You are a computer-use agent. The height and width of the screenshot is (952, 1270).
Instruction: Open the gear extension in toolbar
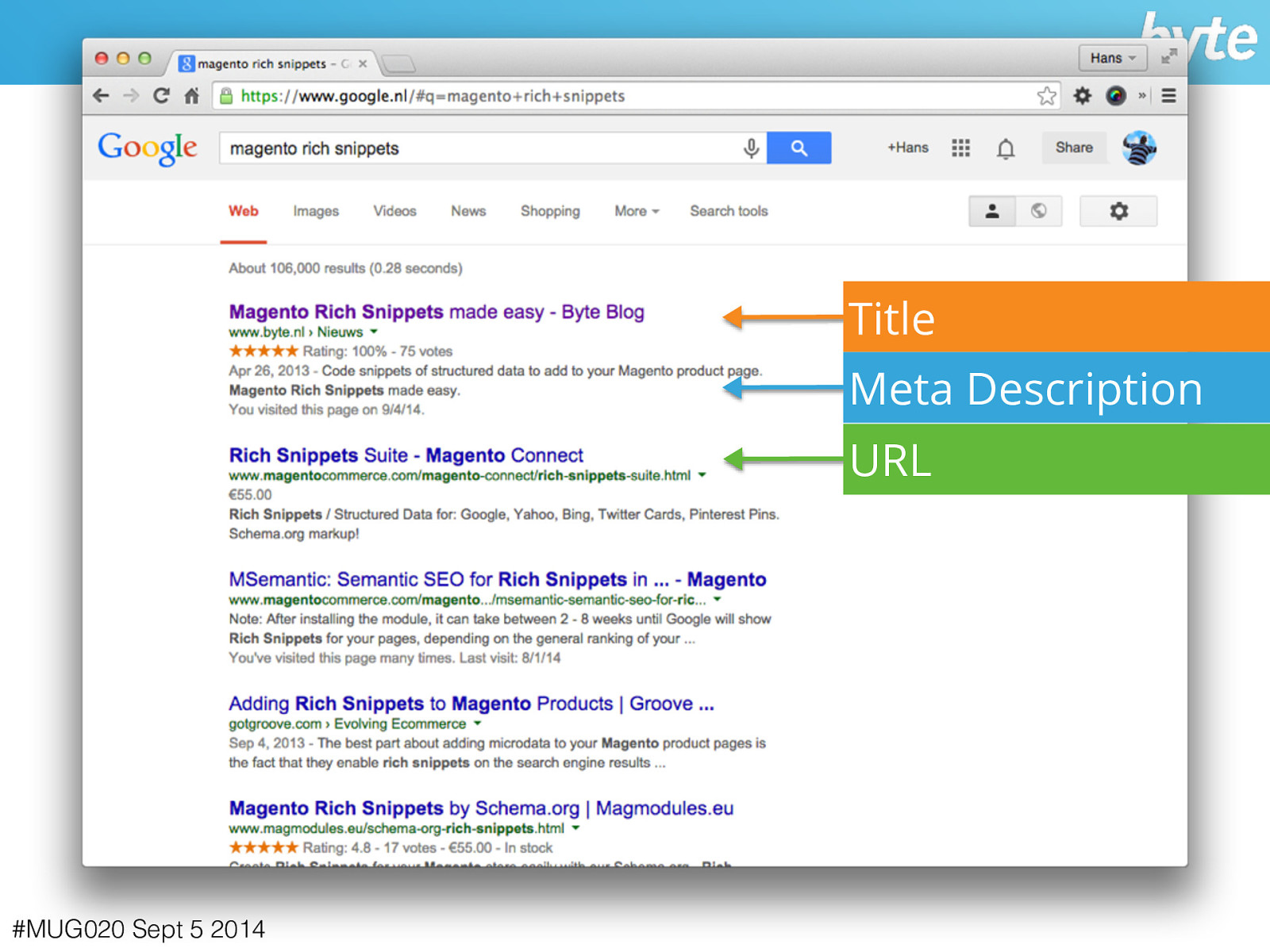(x=1083, y=96)
